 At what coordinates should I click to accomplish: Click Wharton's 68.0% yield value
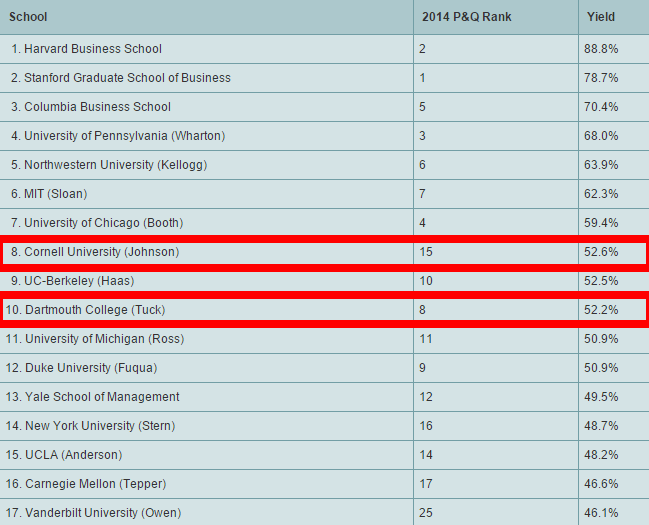tap(601, 136)
